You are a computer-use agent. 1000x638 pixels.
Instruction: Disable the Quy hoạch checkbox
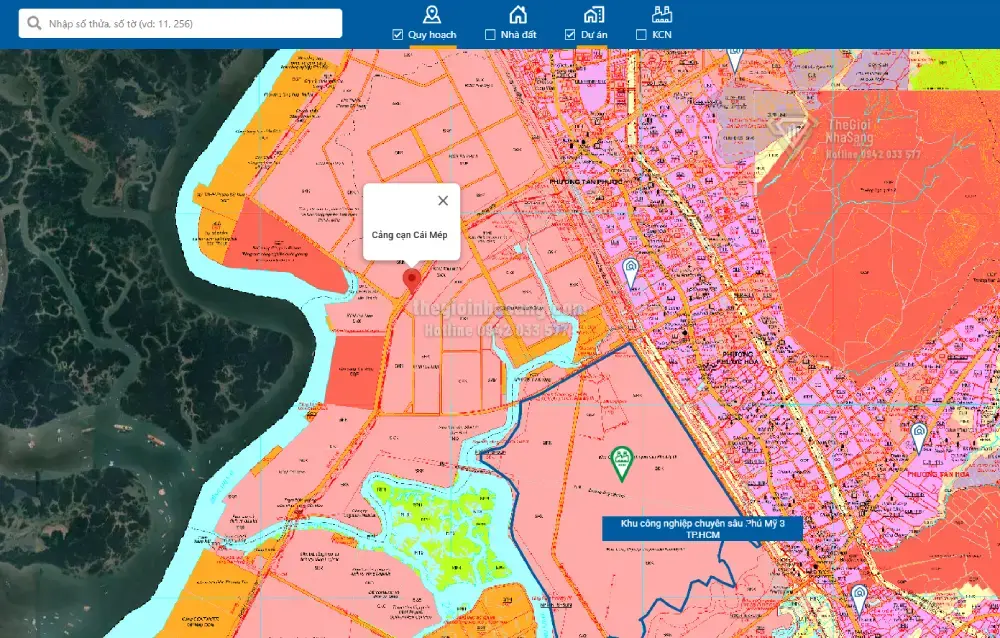pyautogui.click(x=398, y=35)
